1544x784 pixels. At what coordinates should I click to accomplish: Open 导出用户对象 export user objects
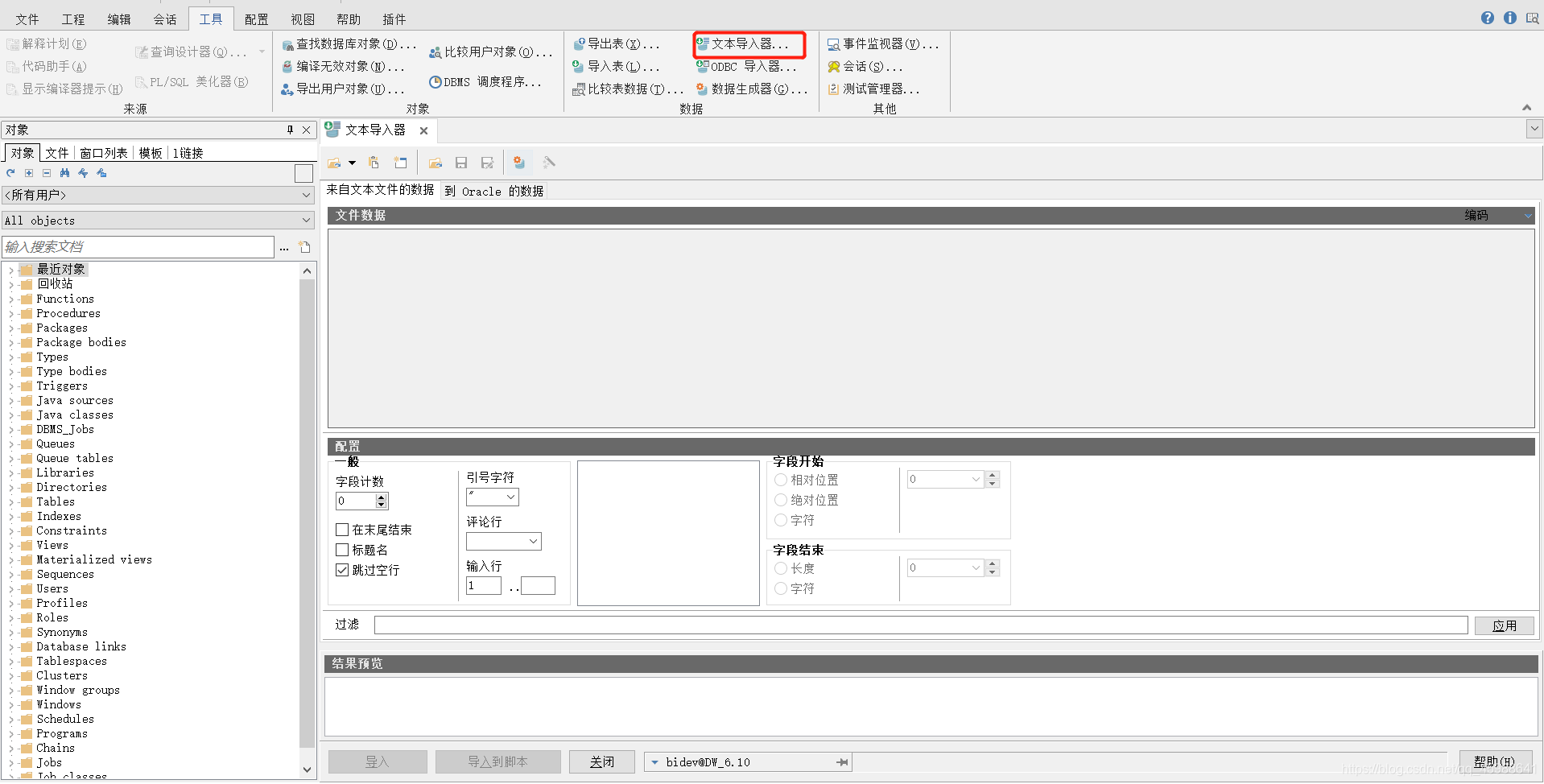click(x=343, y=89)
